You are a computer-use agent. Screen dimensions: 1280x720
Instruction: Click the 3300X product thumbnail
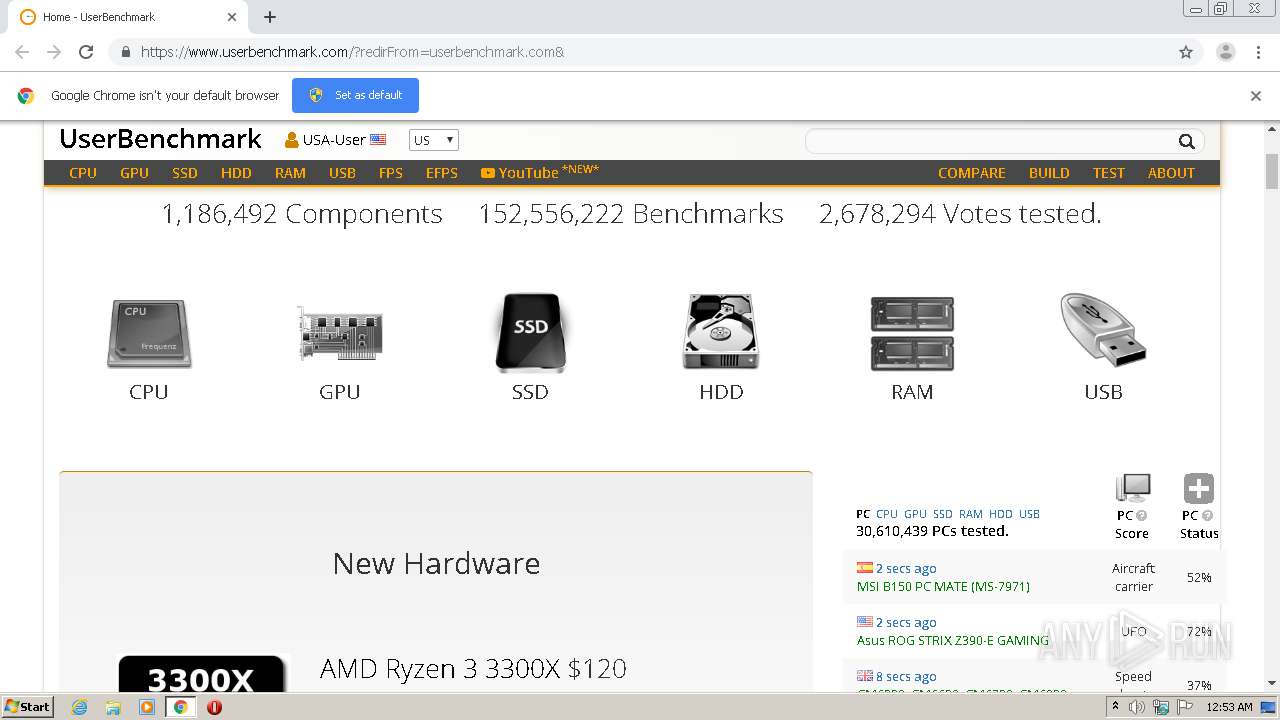203,674
